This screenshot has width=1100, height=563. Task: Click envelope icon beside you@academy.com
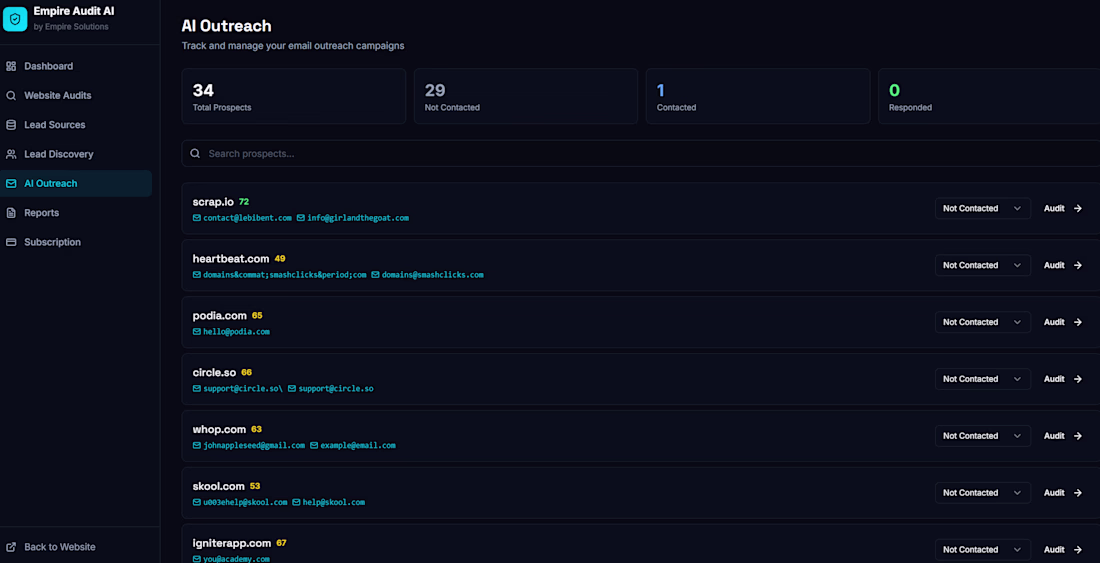[x=196, y=559]
